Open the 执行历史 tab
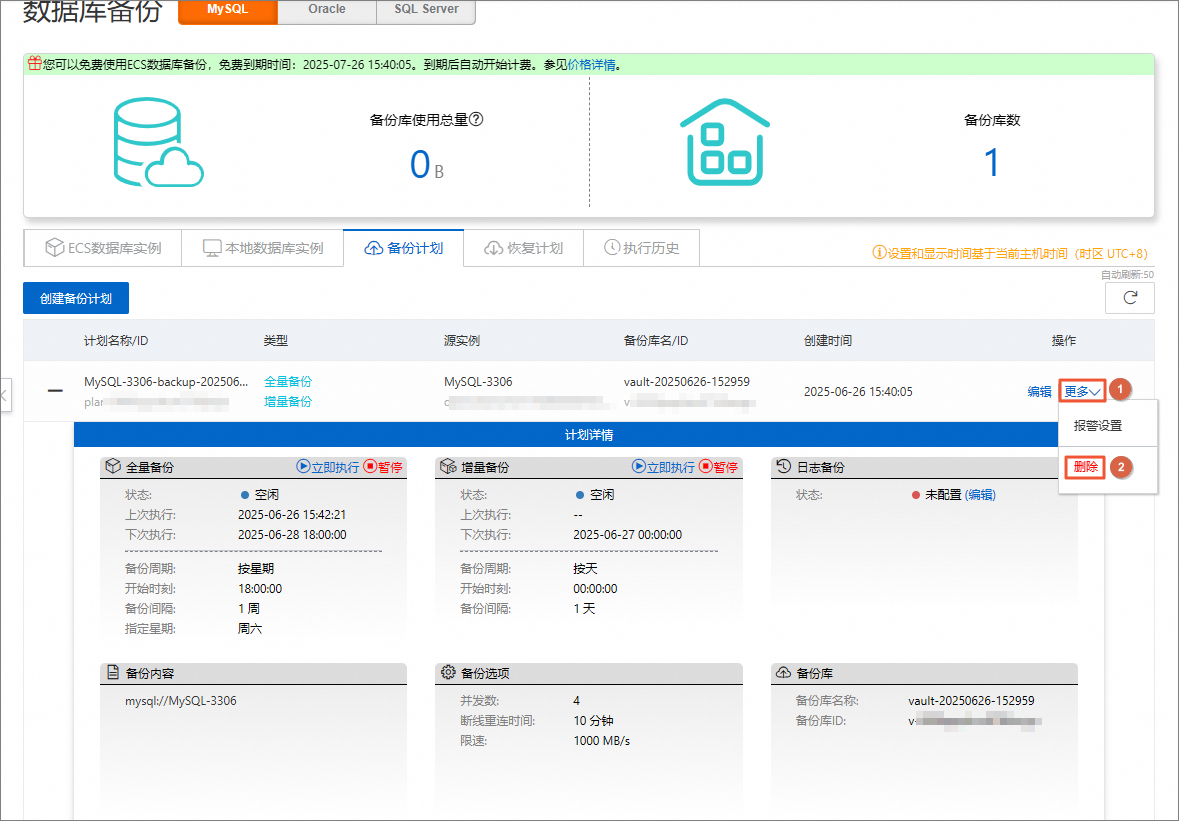The image size is (1179, 821). (x=641, y=248)
